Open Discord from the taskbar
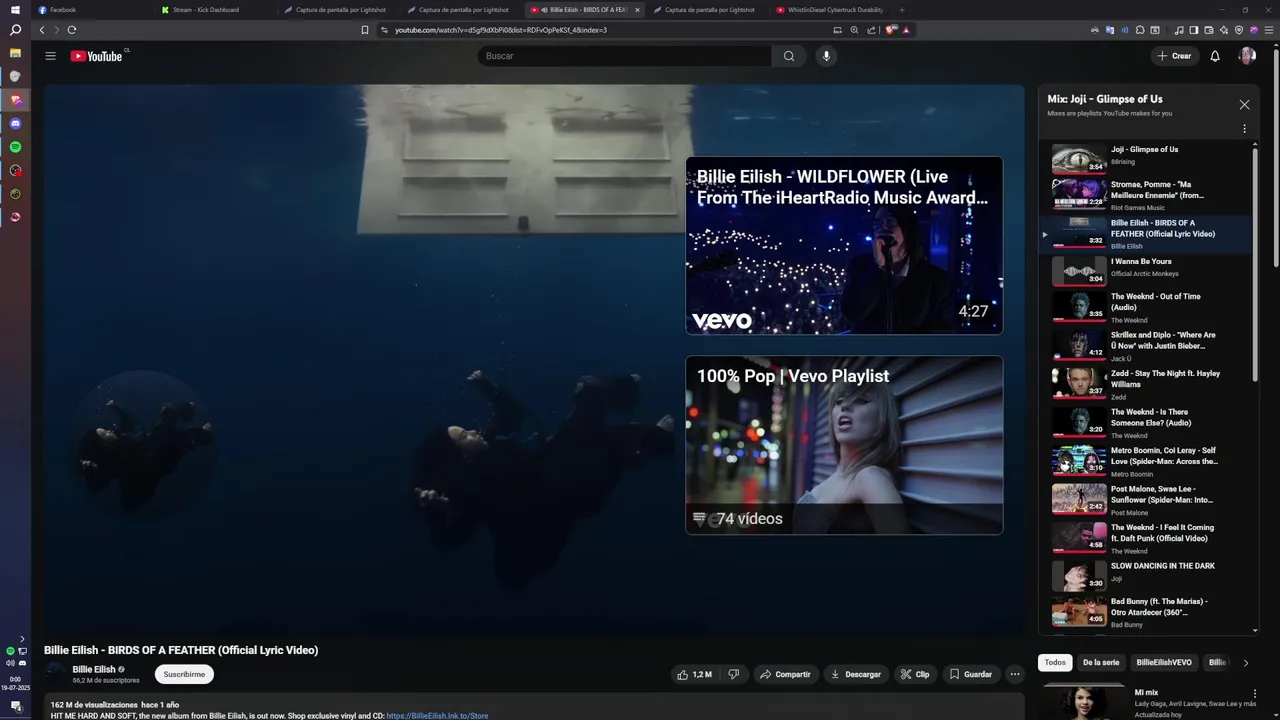This screenshot has width=1280, height=720. click(x=15, y=123)
